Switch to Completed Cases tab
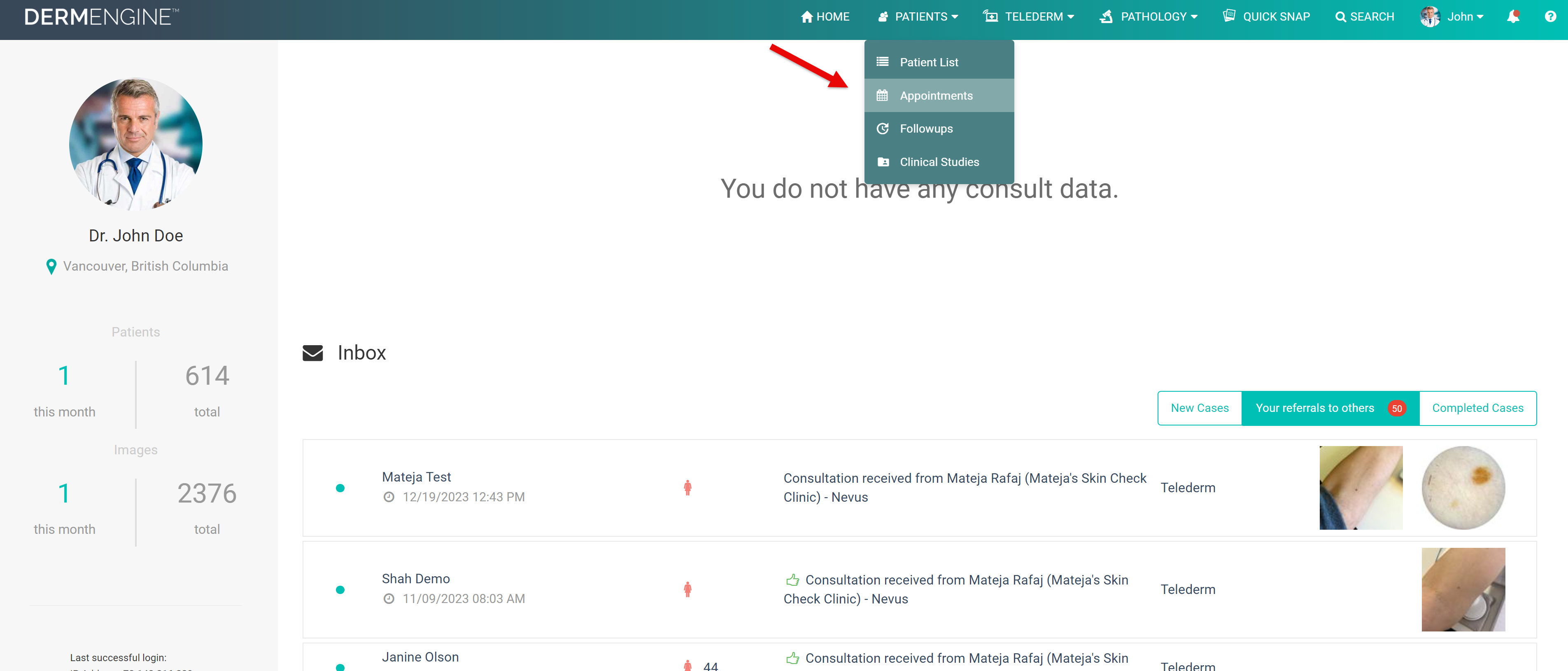The height and width of the screenshot is (671, 1568). (1477, 408)
